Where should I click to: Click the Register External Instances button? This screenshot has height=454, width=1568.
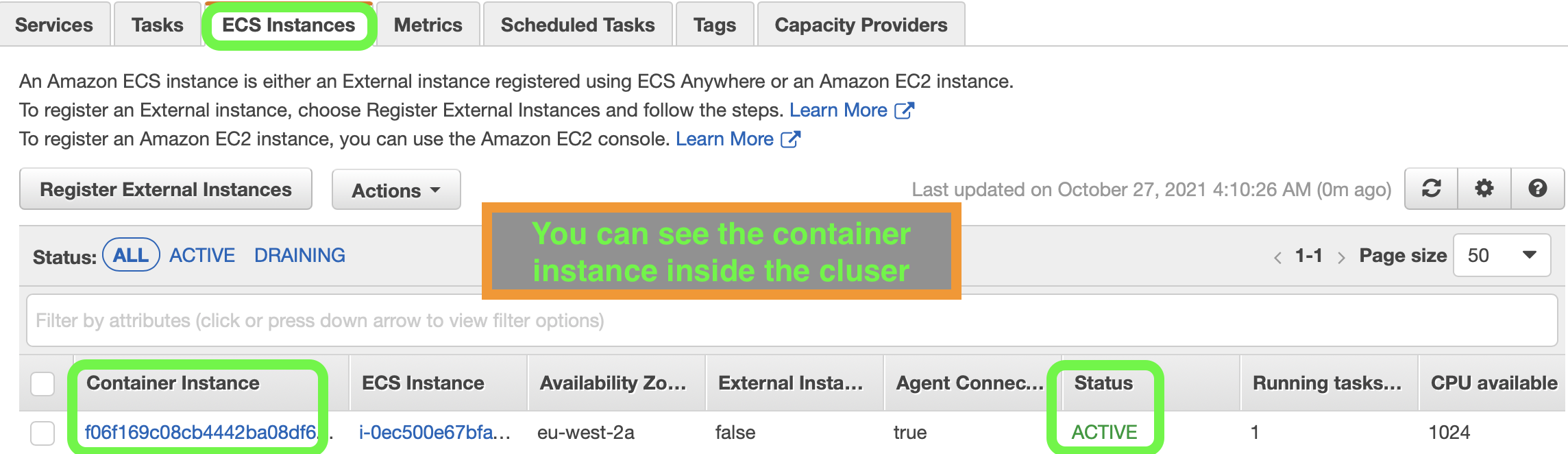tap(166, 189)
